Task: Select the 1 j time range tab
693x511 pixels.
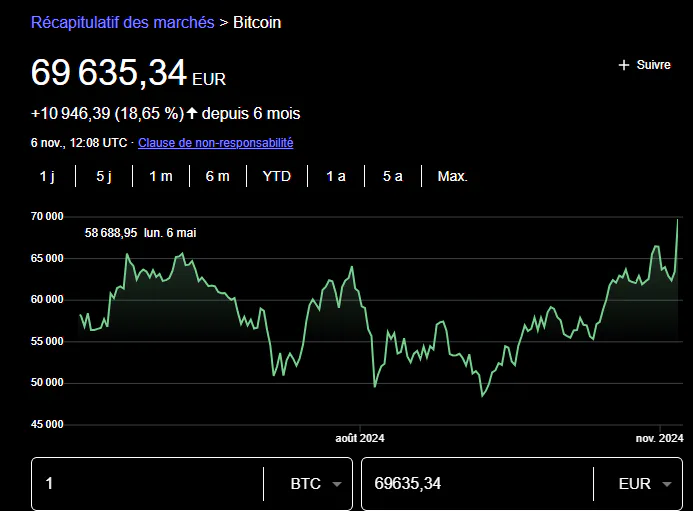Action: click(47, 176)
